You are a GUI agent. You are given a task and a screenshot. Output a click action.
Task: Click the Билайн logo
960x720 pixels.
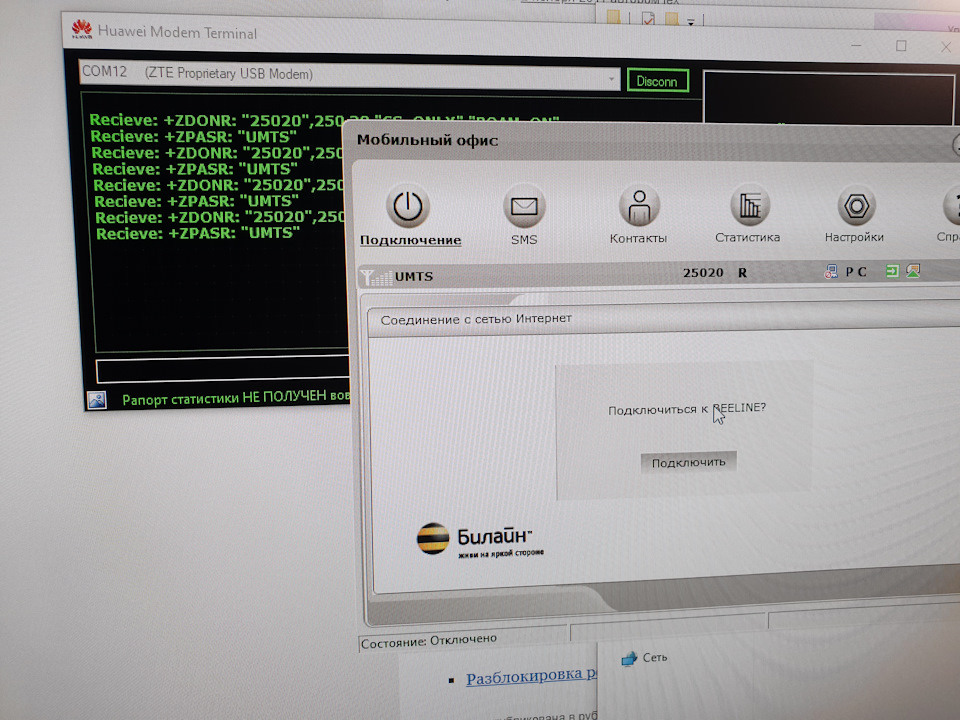coord(479,539)
